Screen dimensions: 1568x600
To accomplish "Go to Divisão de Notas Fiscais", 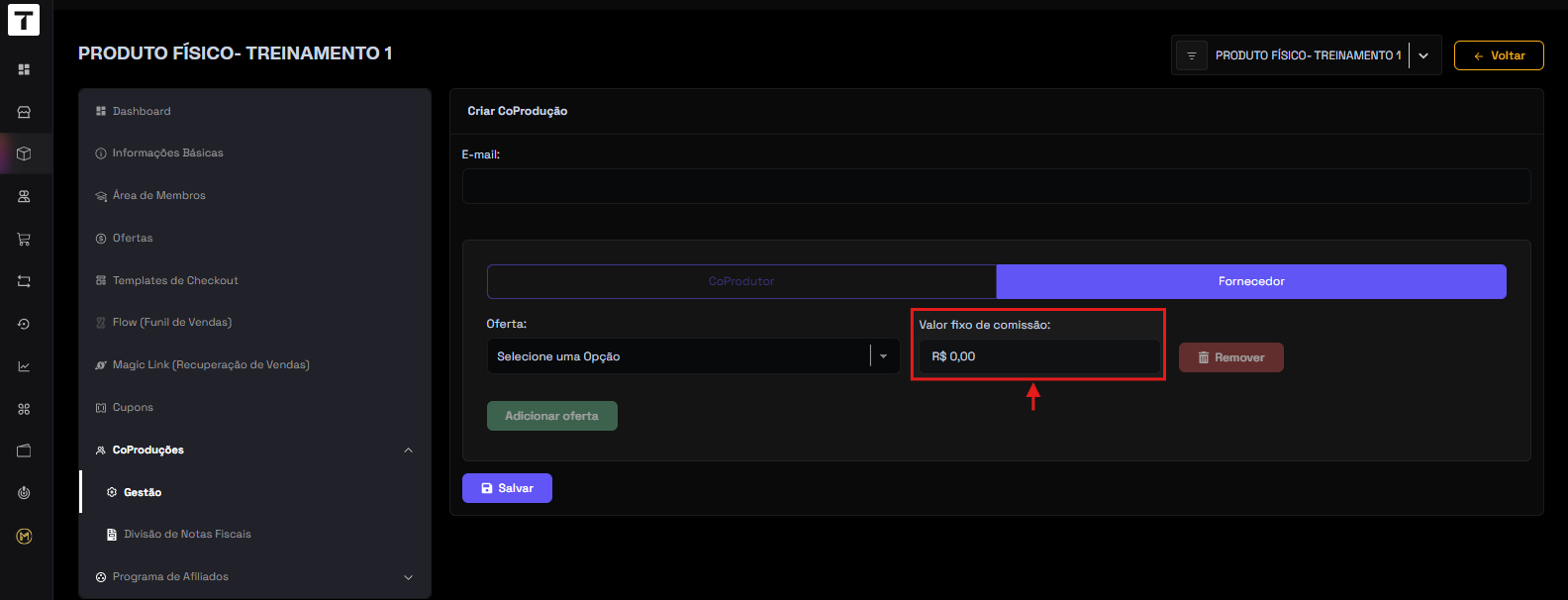I will point(187,534).
